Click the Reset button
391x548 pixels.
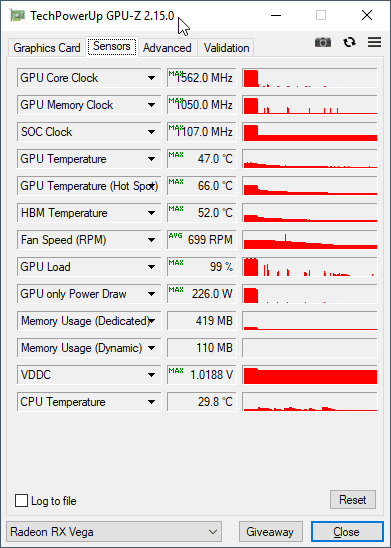(353, 500)
